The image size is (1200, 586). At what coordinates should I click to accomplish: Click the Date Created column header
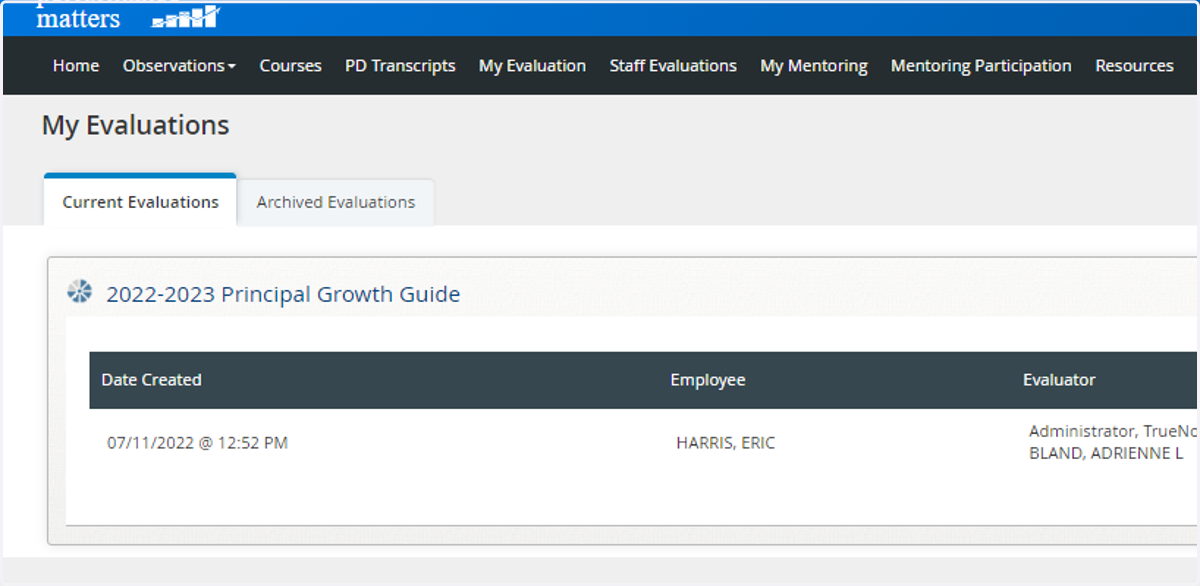pos(151,380)
